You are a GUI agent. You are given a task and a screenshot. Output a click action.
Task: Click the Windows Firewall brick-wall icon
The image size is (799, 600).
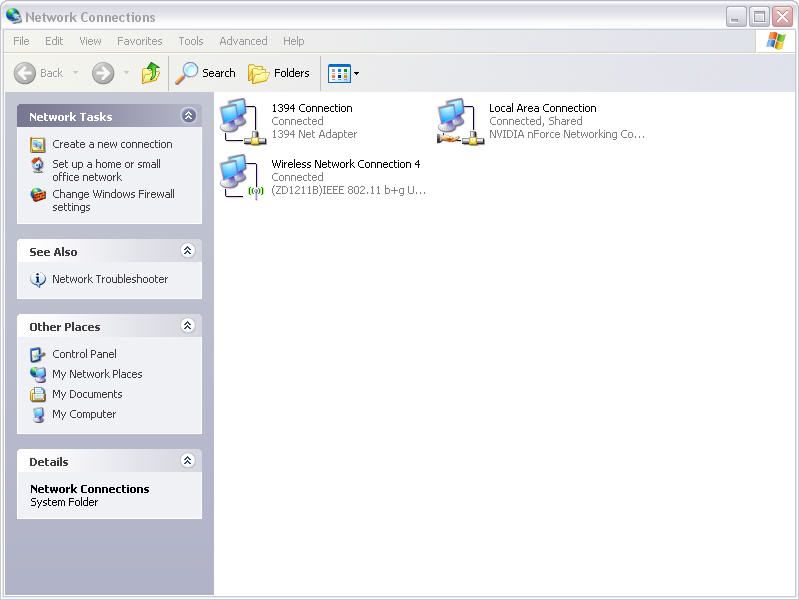[x=38, y=195]
